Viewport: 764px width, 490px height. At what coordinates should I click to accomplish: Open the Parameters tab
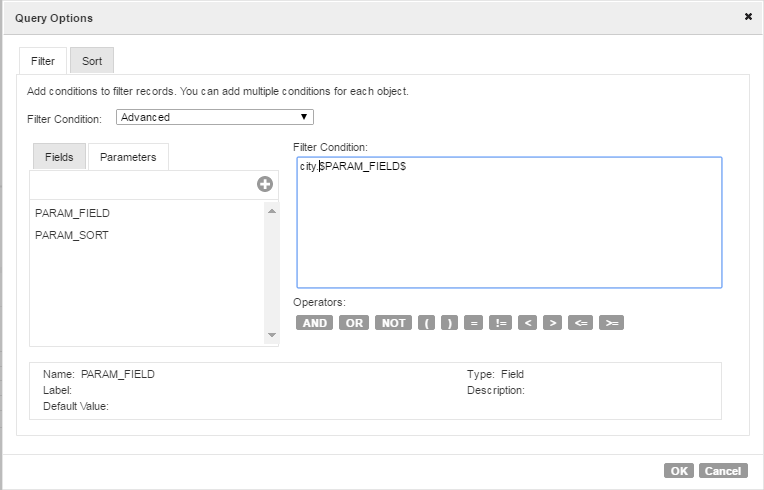point(128,157)
